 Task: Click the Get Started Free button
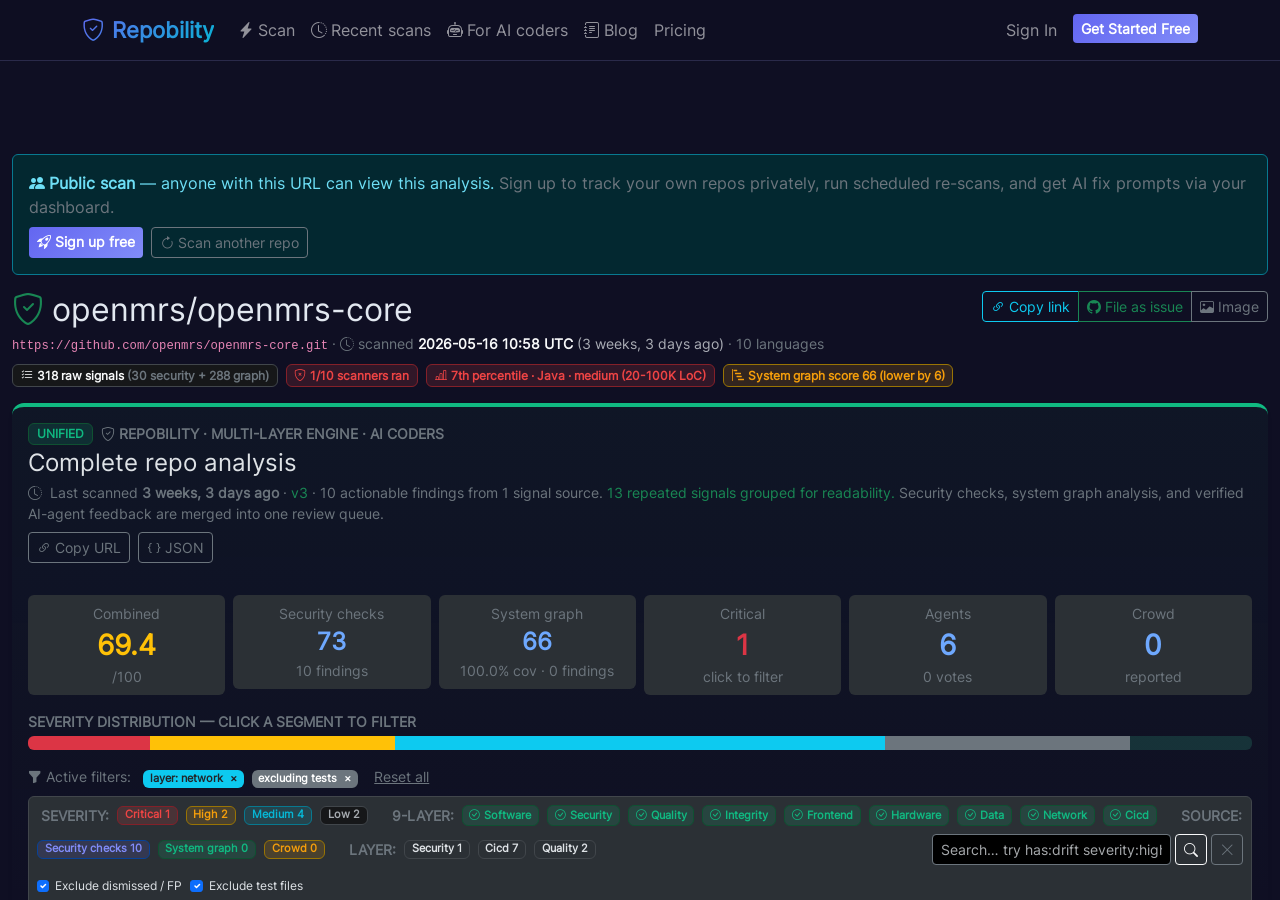1135,29
